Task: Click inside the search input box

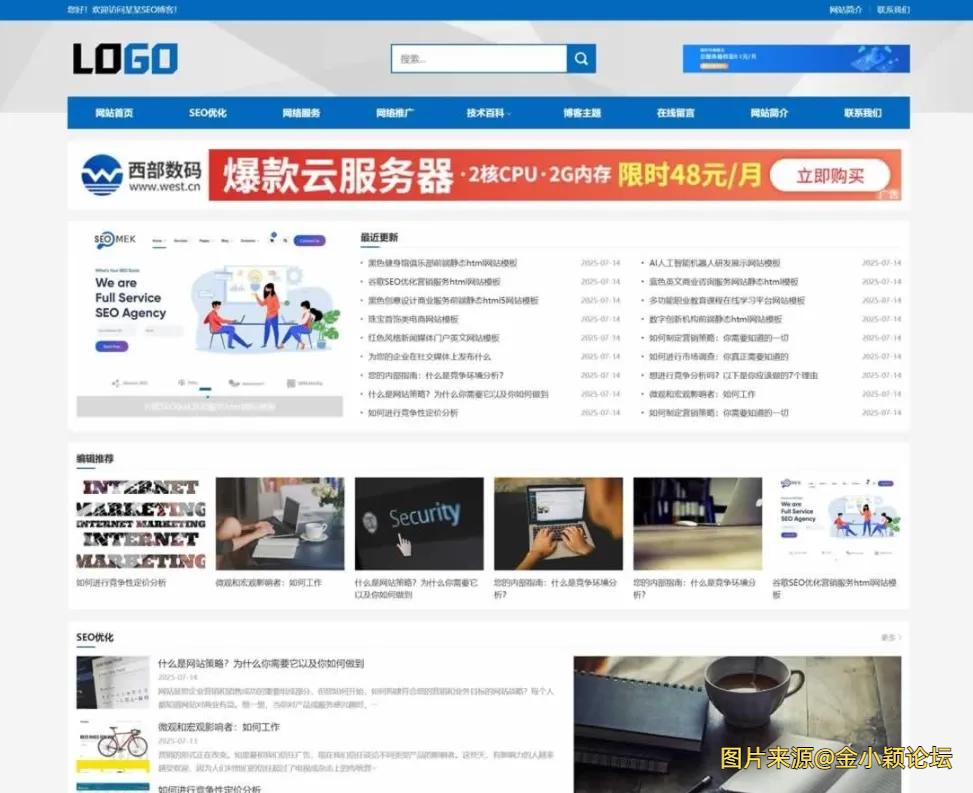Action: click(480, 59)
